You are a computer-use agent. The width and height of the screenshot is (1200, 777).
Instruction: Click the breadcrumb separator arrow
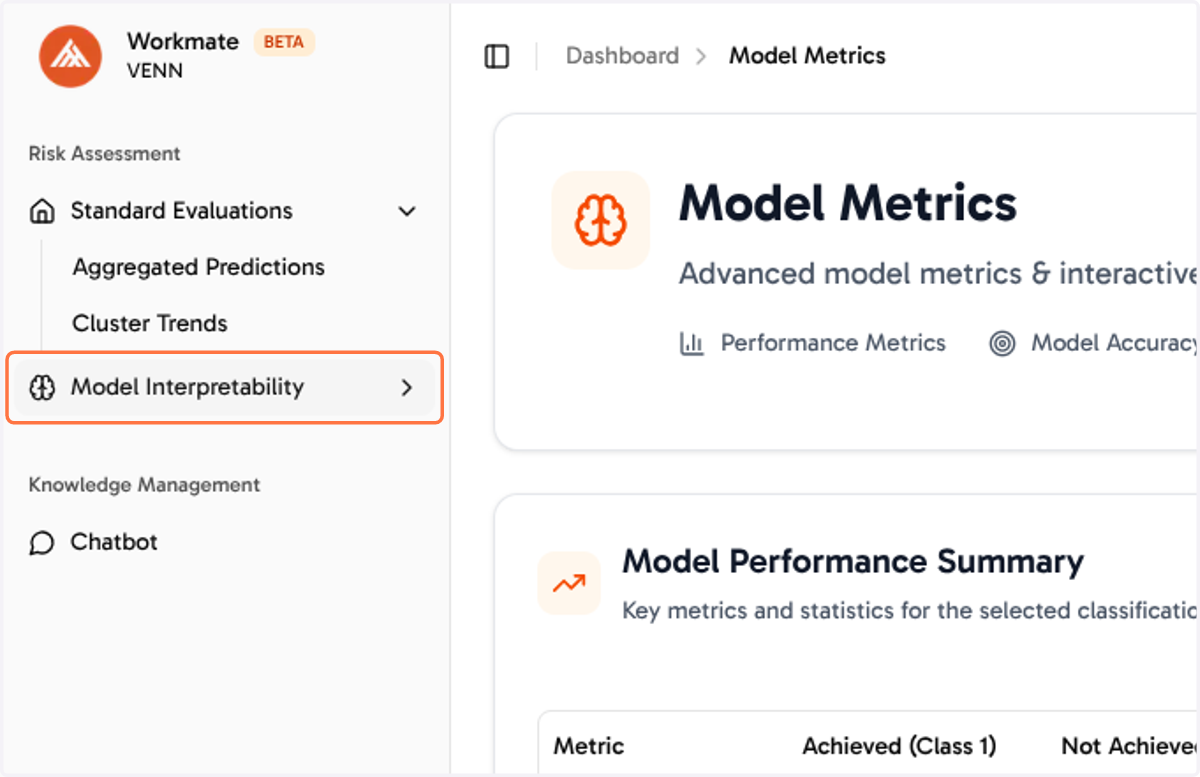tap(702, 56)
